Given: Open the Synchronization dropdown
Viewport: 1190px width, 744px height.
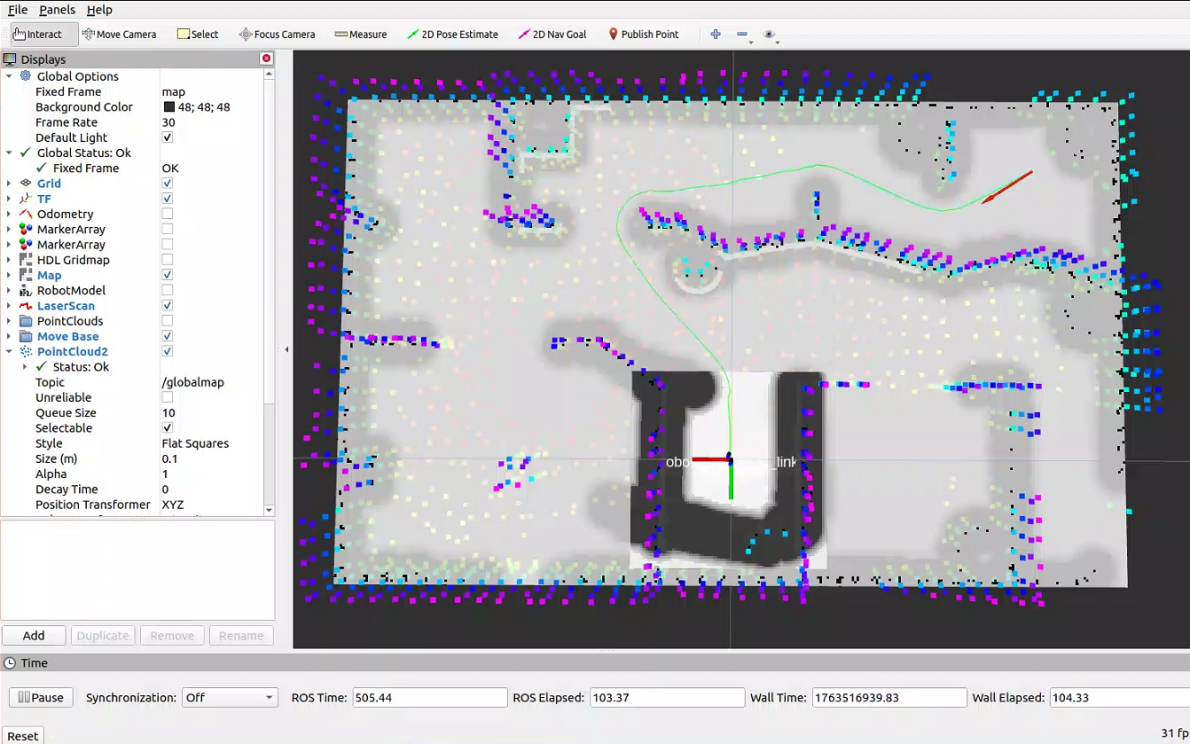Looking at the screenshot, I should (229, 698).
